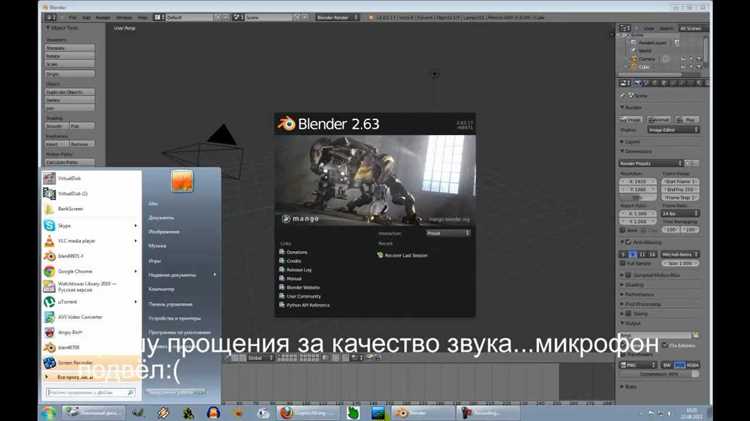Viewport: 750px width, 421px height.
Task: Select BW color mode for output
Action: point(667,365)
